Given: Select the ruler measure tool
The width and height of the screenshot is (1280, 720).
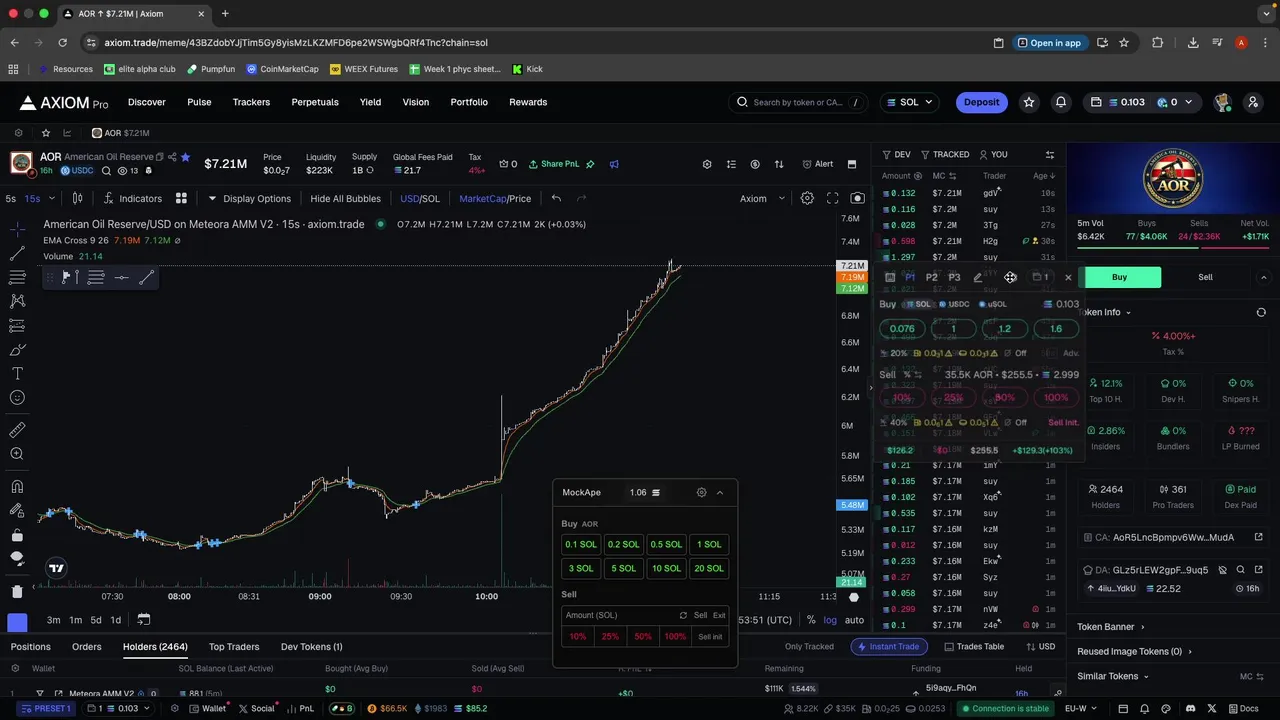Looking at the screenshot, I should click(x=17, y=429).
